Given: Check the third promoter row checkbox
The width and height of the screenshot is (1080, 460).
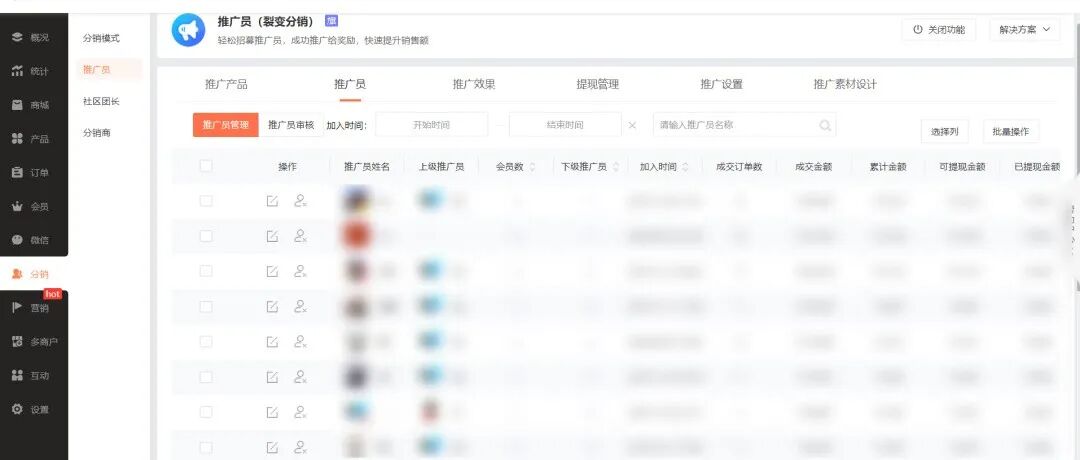Looking at the screenshot, I should tap(206, 271).
